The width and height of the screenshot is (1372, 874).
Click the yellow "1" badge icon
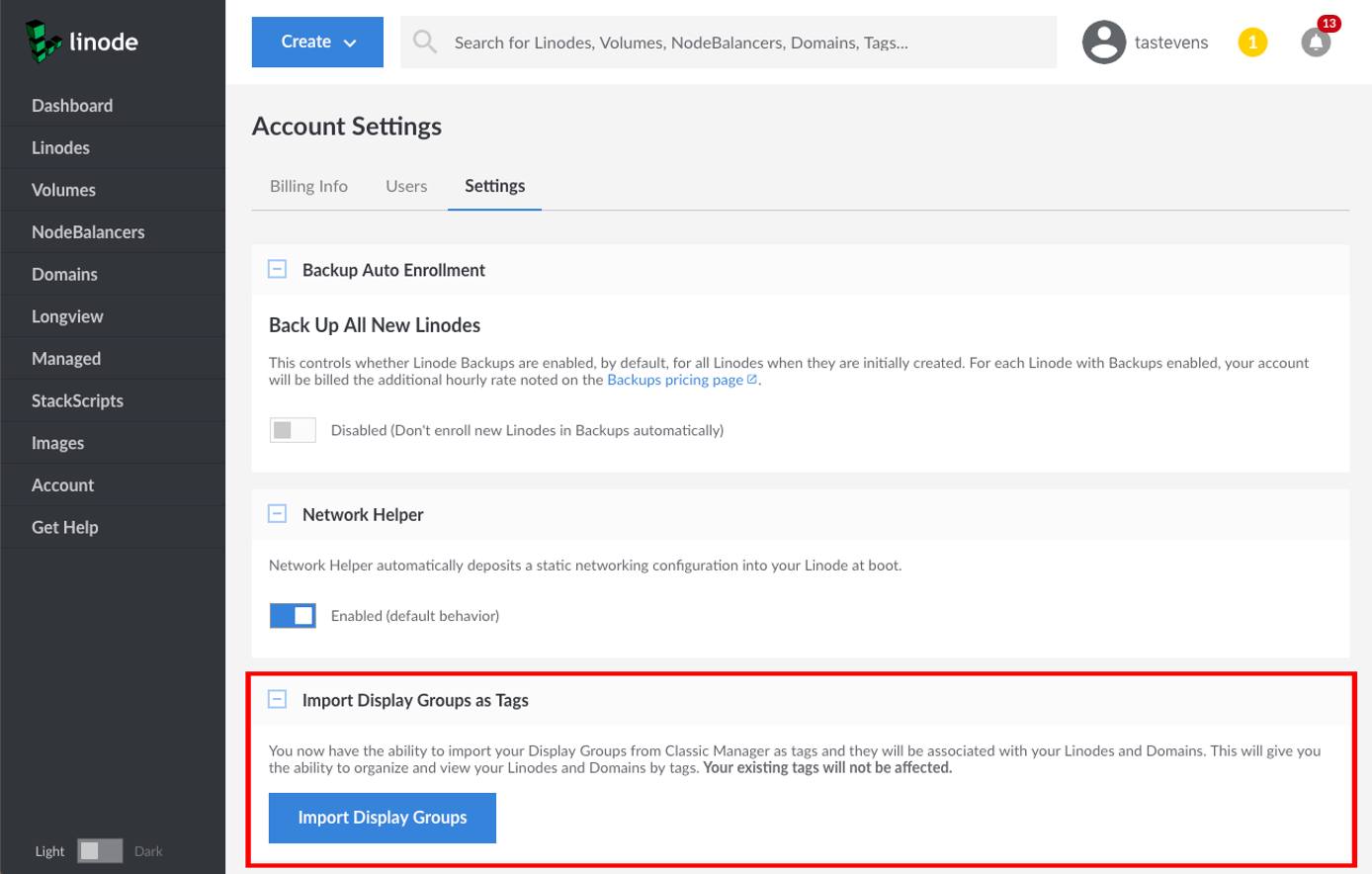(1252, 43)
